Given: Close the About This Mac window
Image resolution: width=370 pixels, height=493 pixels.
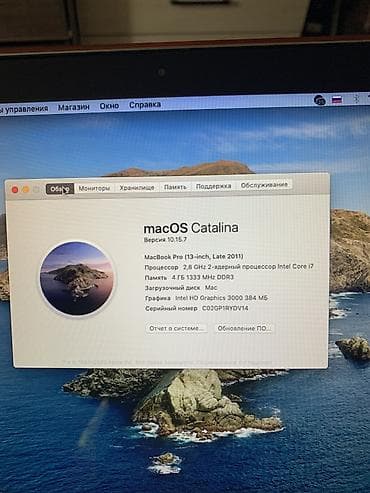Looking at the screenshot, I should [15, 190].
